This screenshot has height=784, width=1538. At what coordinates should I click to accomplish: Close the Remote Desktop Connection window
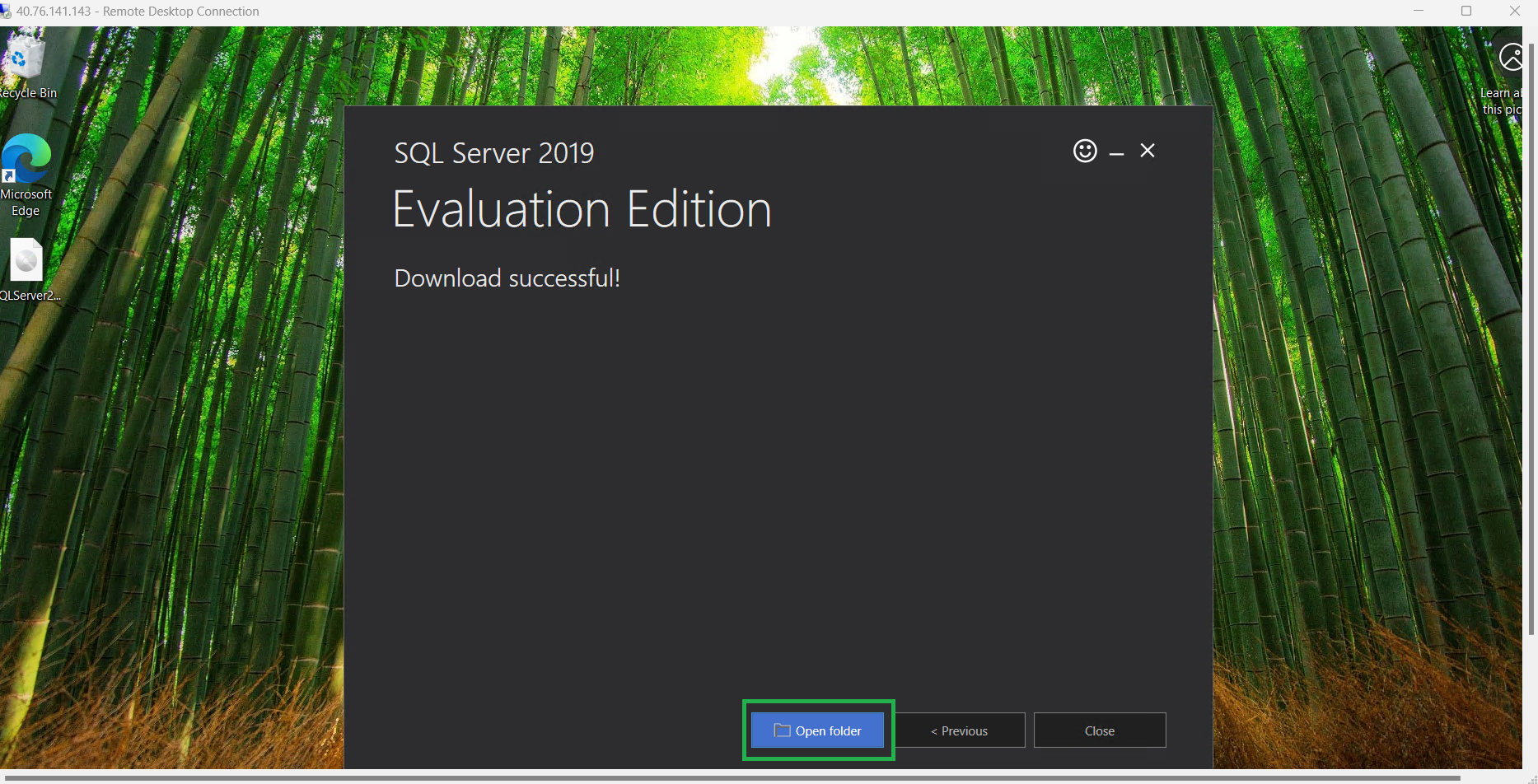1514,11
